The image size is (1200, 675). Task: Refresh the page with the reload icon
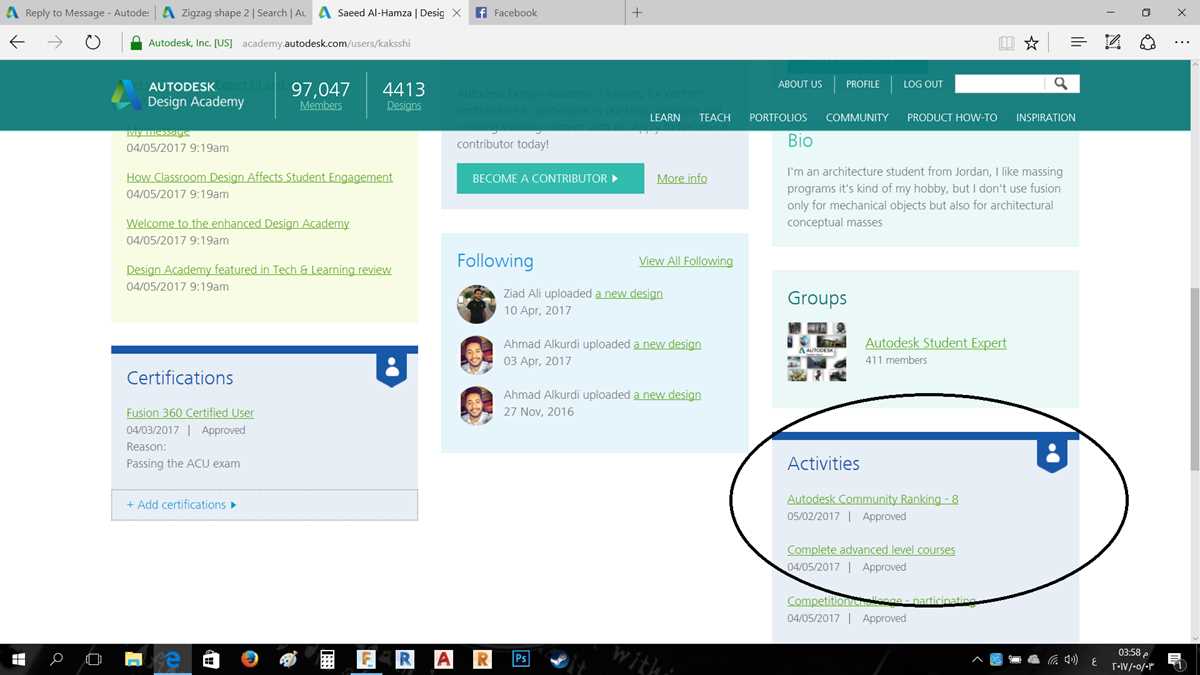(93, 42)
